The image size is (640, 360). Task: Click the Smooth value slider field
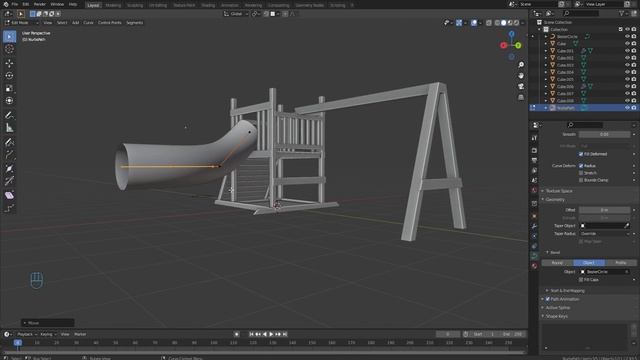[604, 134]
